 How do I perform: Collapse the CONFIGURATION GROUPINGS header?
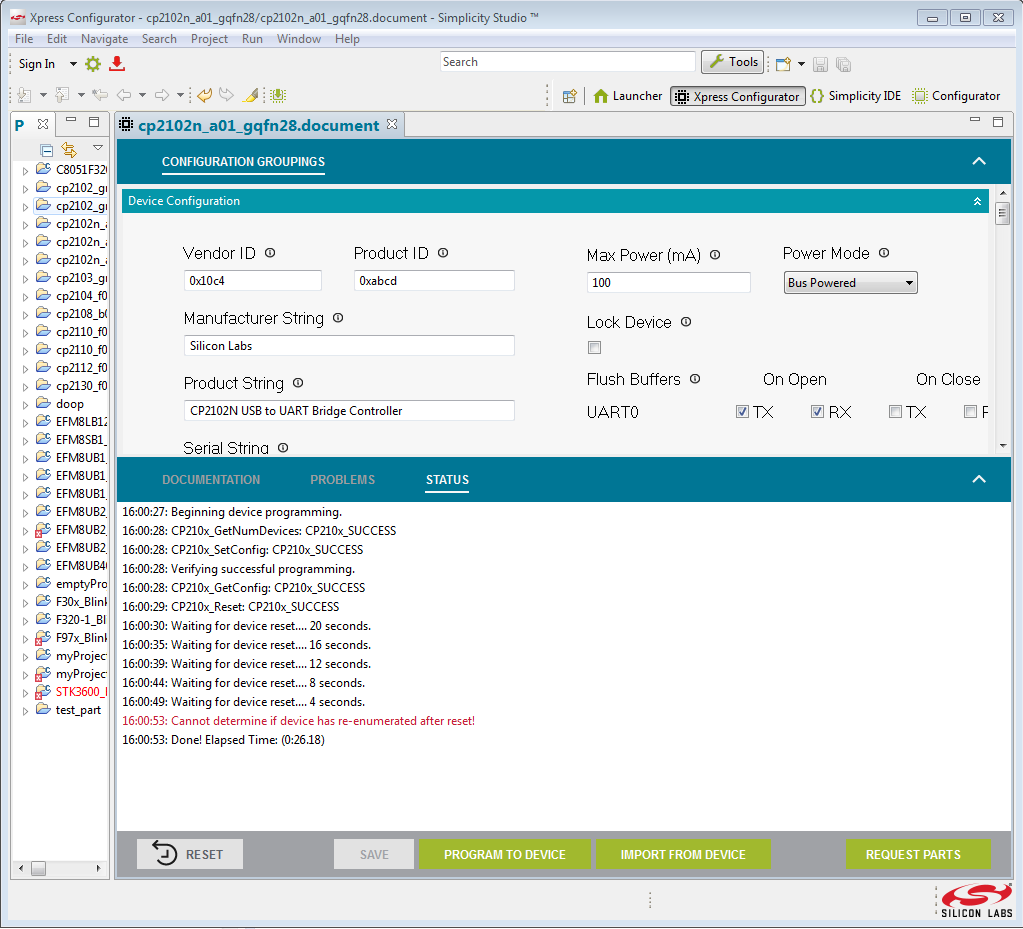pyautogui.click(x=977, y=160)
